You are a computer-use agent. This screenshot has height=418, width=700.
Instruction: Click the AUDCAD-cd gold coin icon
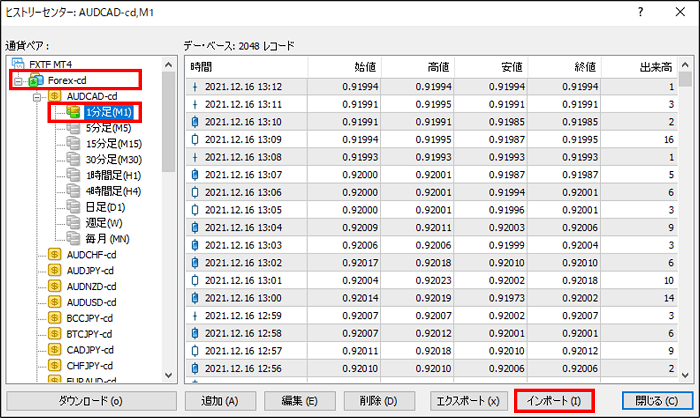54,96
